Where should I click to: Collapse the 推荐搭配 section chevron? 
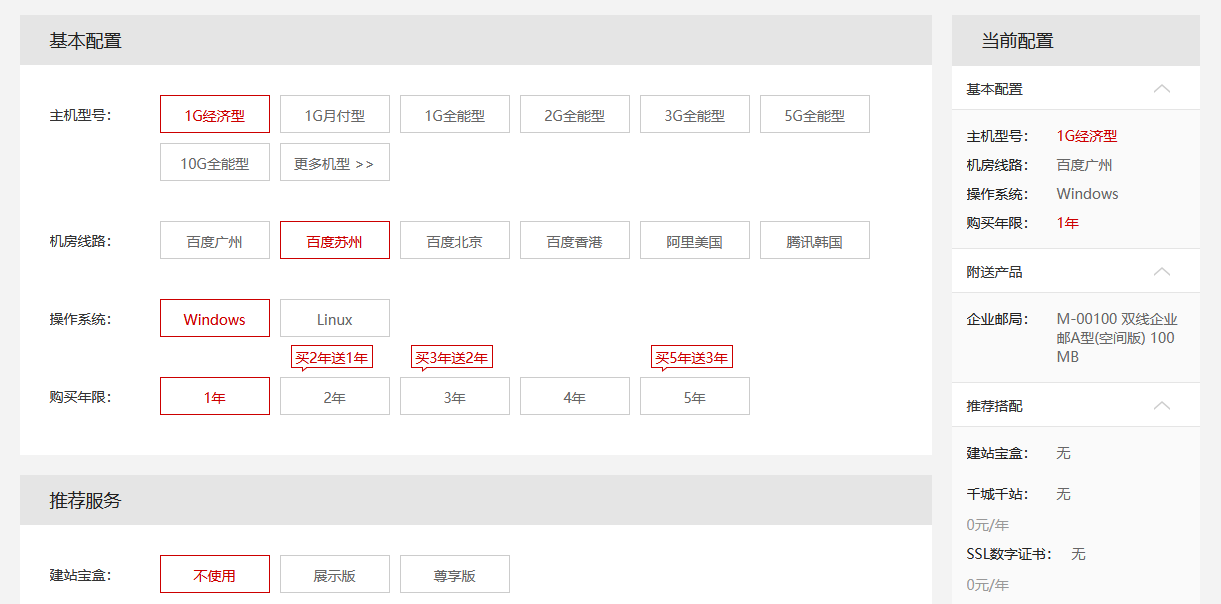tap(1161, 406)
